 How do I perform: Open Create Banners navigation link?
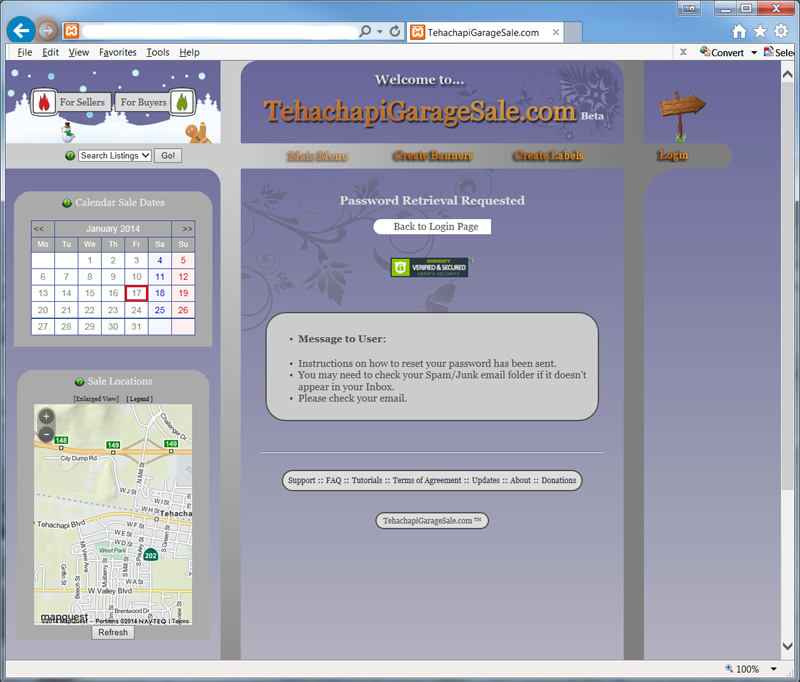tap(434, 155)
